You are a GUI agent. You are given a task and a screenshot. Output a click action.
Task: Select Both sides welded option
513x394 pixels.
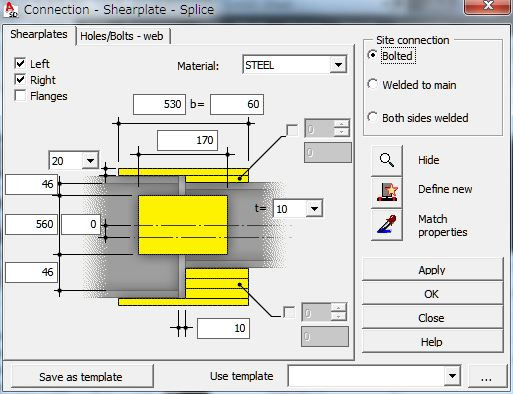373,117
